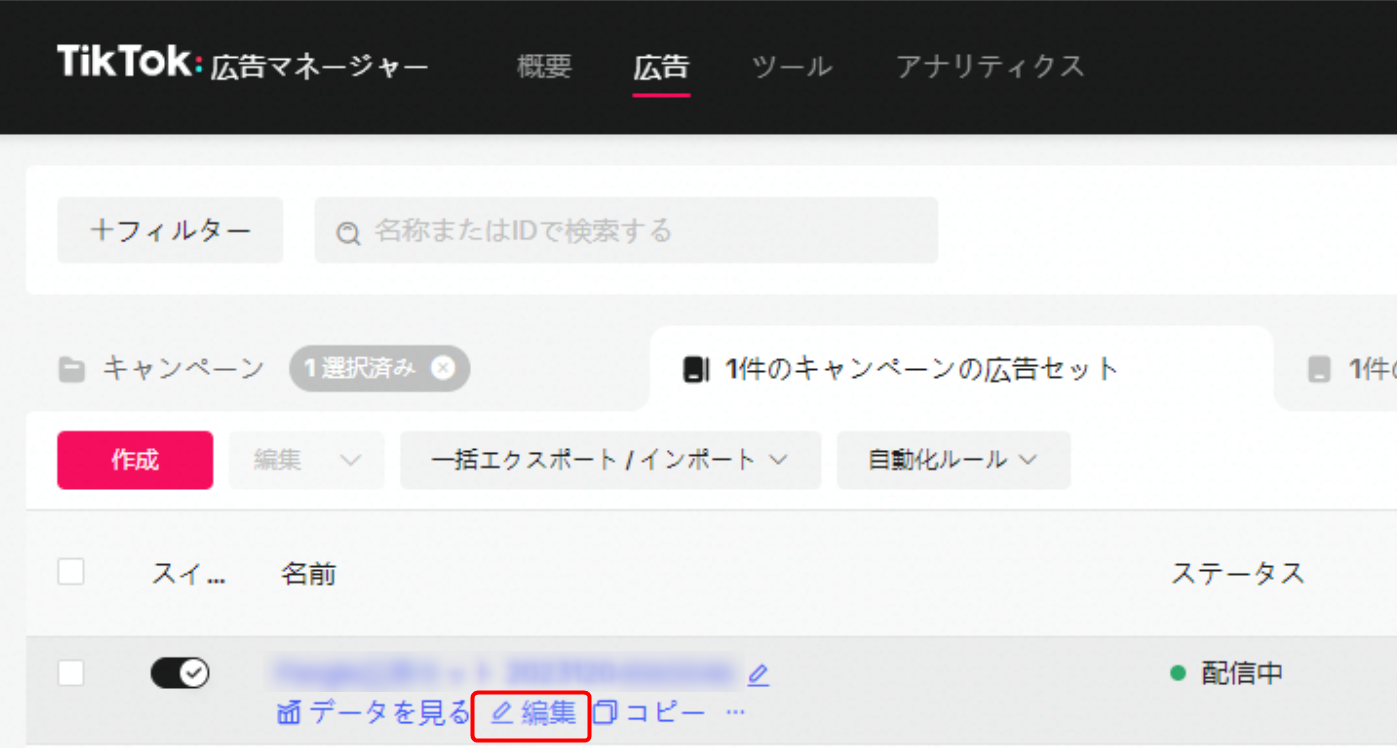Click the キャンペーン folder icon
Screen dimensions: 1397x748
(x=71, y=370)
